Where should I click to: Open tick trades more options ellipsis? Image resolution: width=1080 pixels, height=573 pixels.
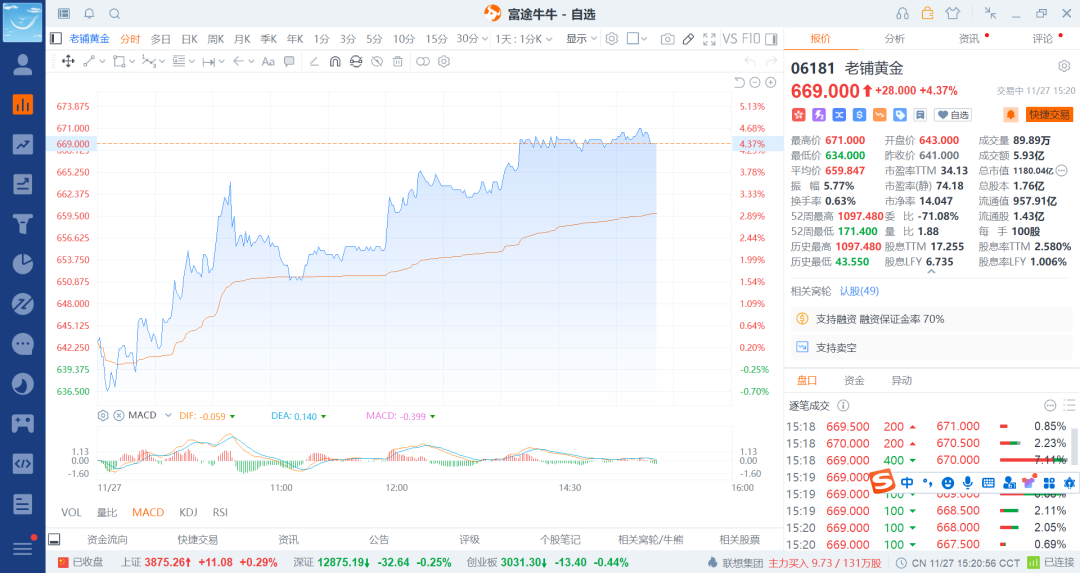(x=1050, y=406)
